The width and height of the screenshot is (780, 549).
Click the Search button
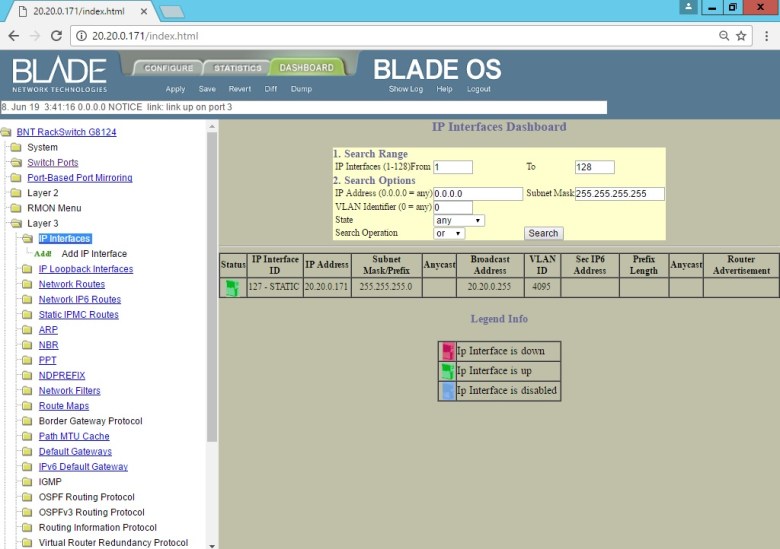543,233
